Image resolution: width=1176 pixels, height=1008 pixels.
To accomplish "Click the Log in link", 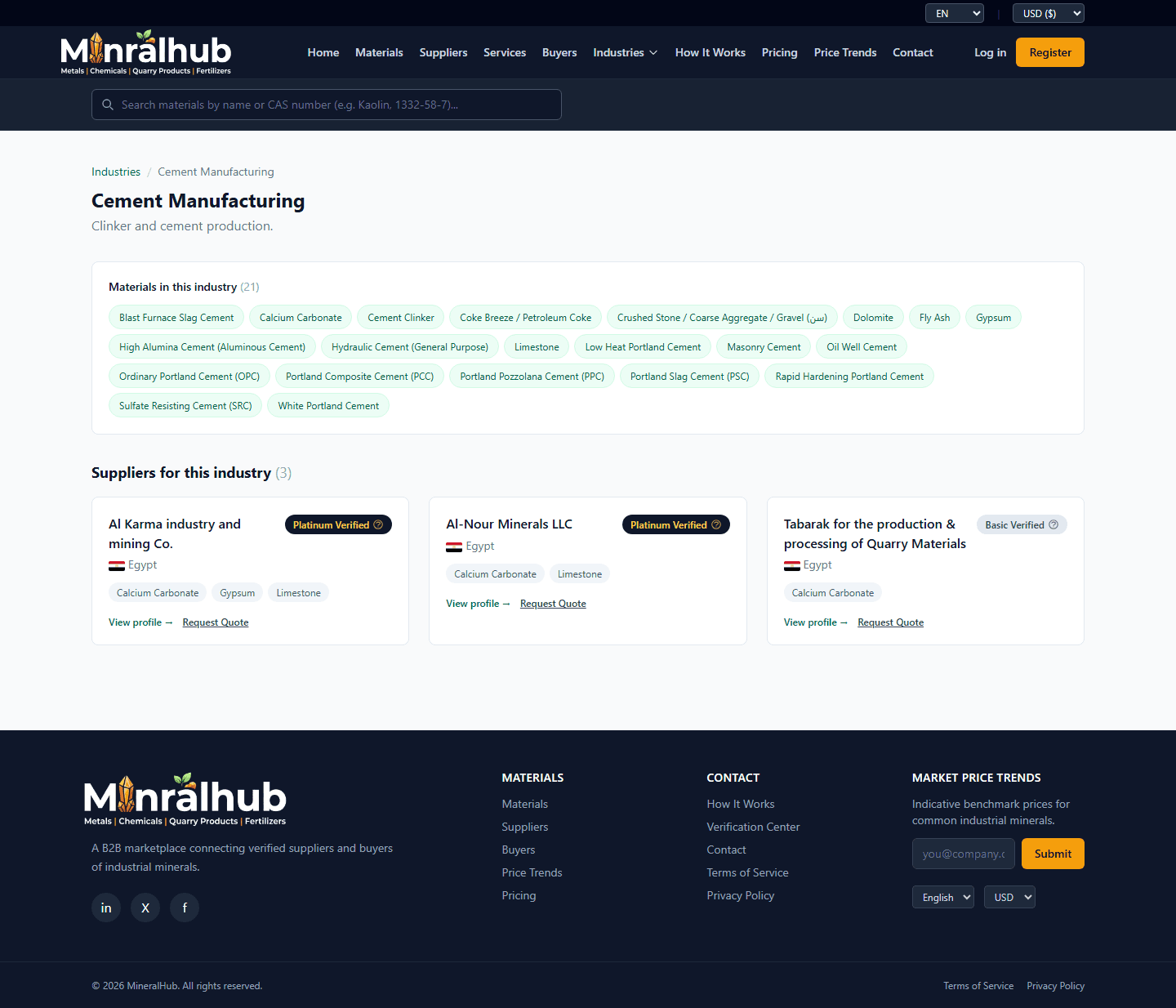I will point(990,52).
